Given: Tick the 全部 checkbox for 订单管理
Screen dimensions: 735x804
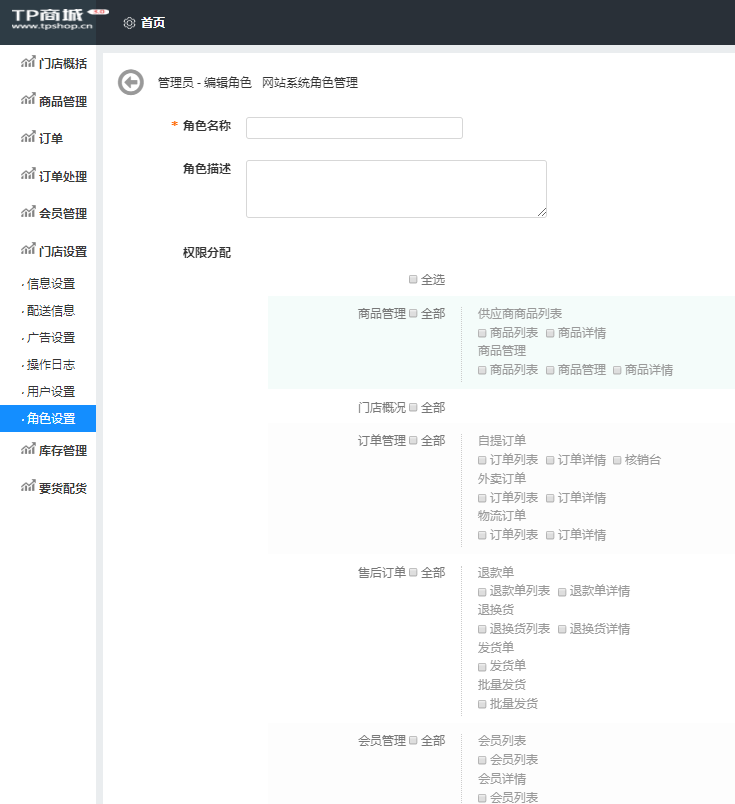Looking at the screenshot, I should 413,440.
